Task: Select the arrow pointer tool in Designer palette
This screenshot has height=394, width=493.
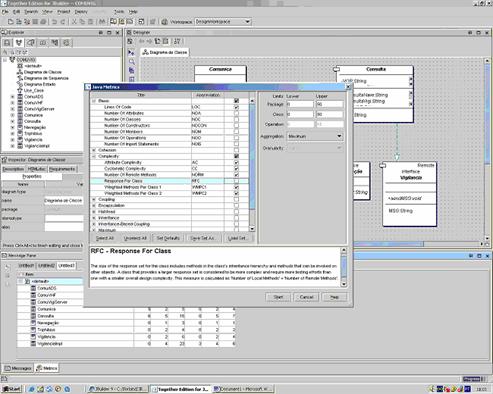Action: 131,53
